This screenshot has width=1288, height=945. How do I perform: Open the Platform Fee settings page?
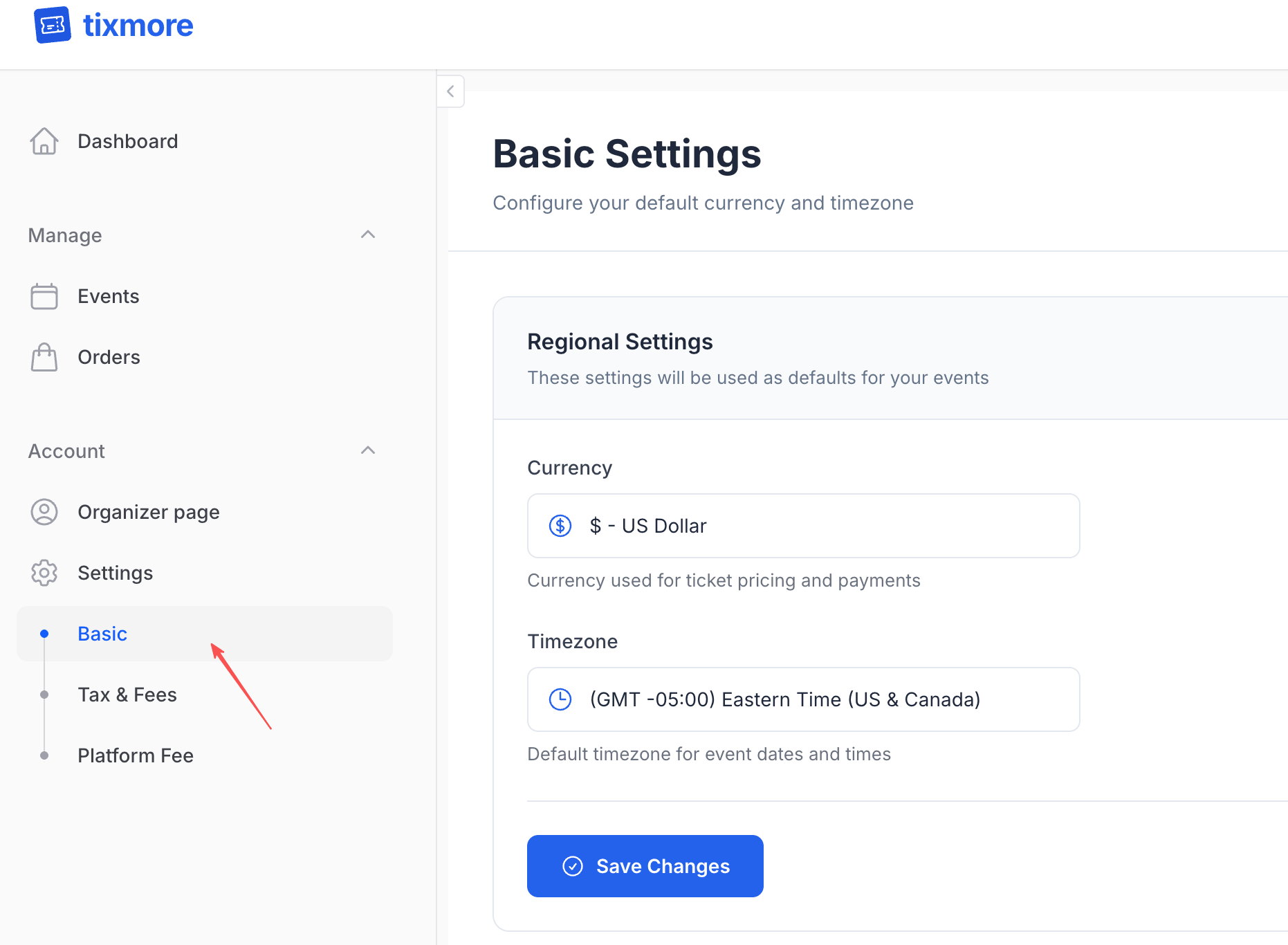[136, 755]
